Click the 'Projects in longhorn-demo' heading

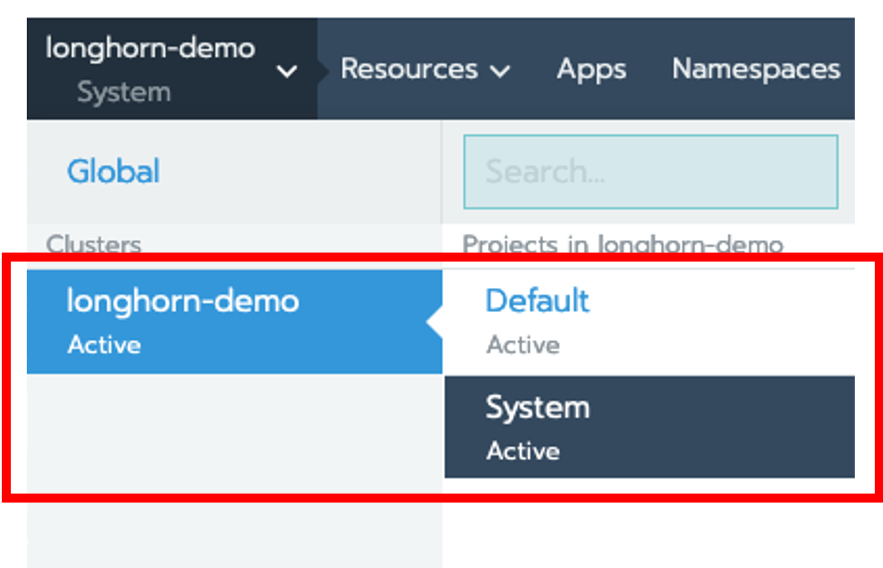[x=622, y=244]
